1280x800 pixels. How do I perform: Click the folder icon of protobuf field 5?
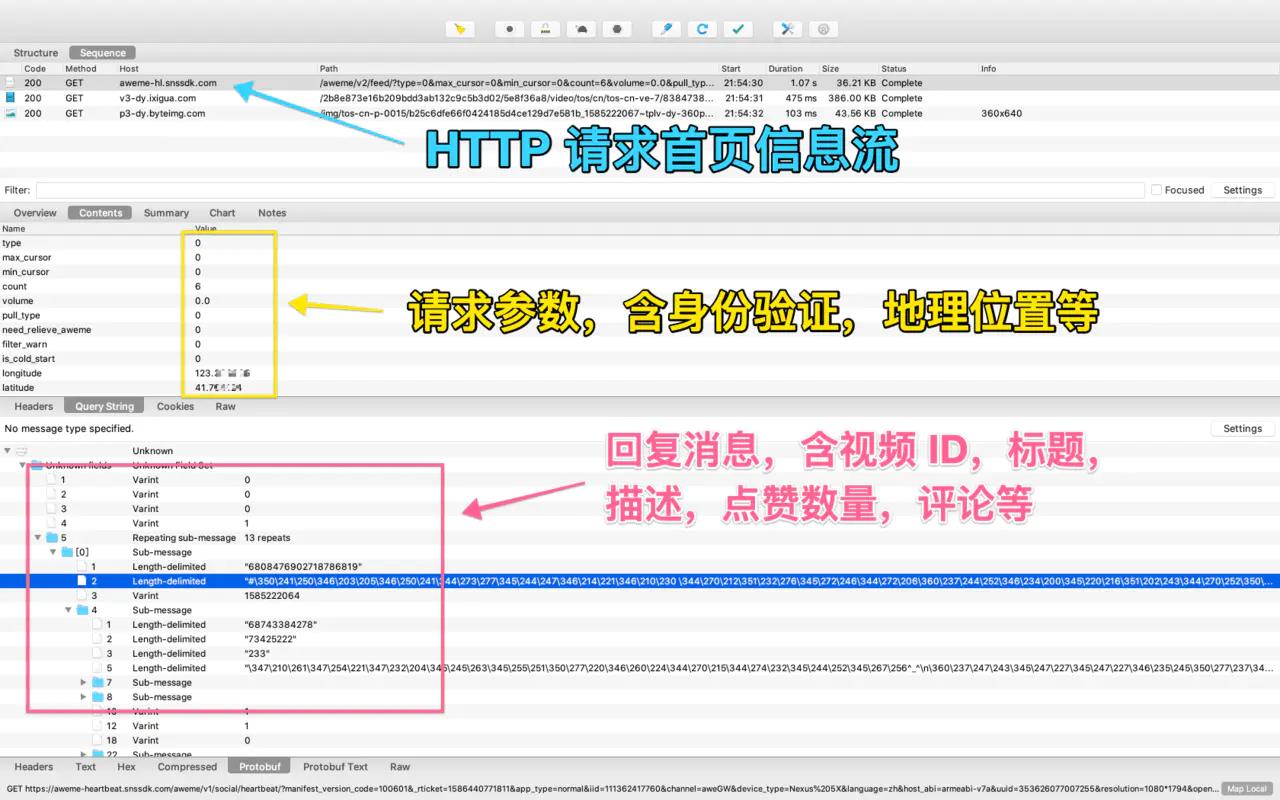point(52,538)
